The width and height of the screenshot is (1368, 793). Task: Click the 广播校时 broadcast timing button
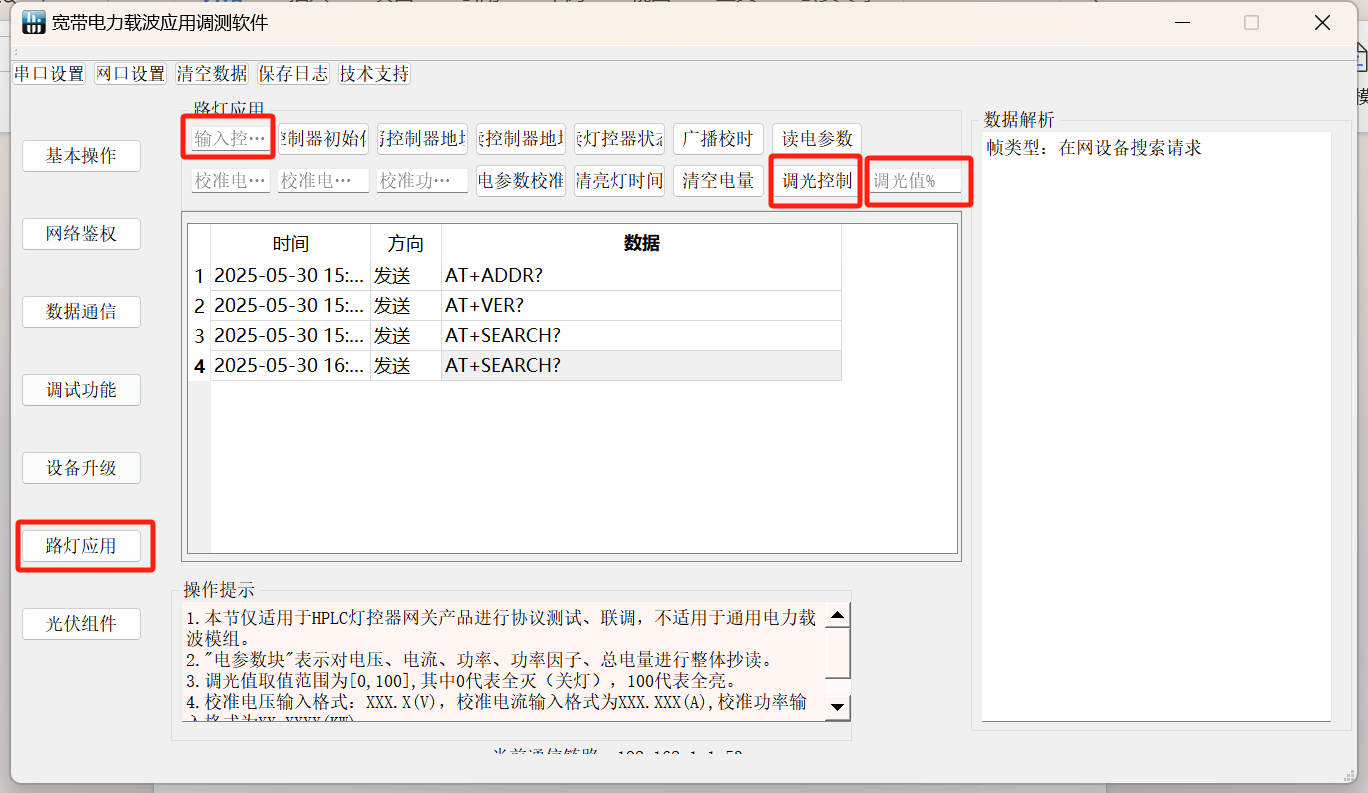click(717, 138)
